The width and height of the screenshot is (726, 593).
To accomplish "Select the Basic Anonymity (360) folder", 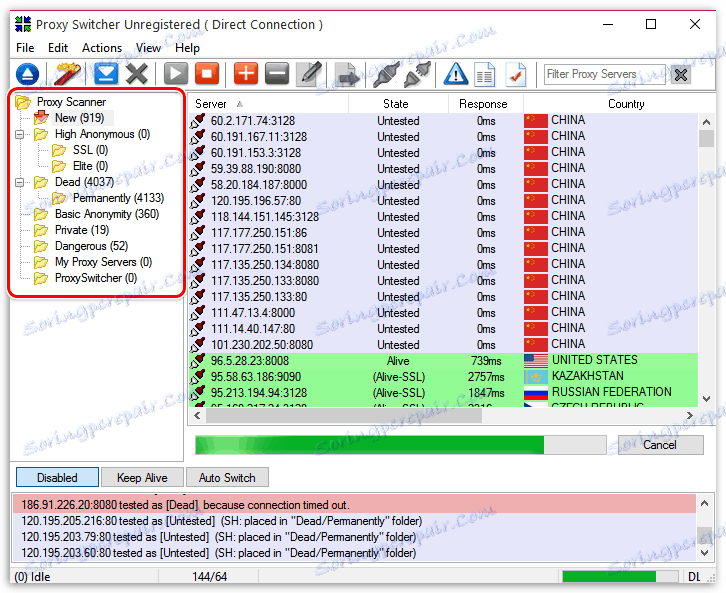I will pyautogui.click(x=107, y=214).
